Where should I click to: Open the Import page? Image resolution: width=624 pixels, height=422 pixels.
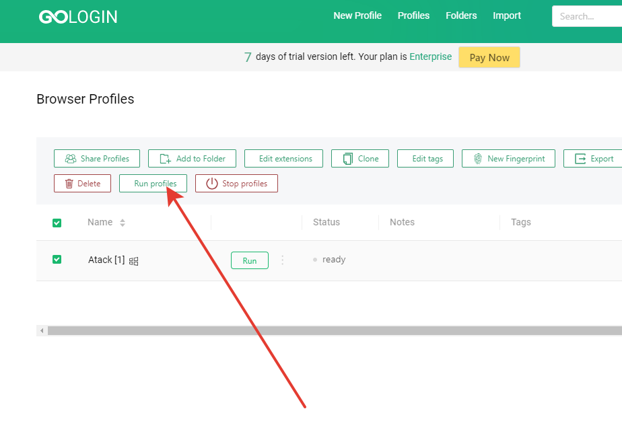(507, 16)
